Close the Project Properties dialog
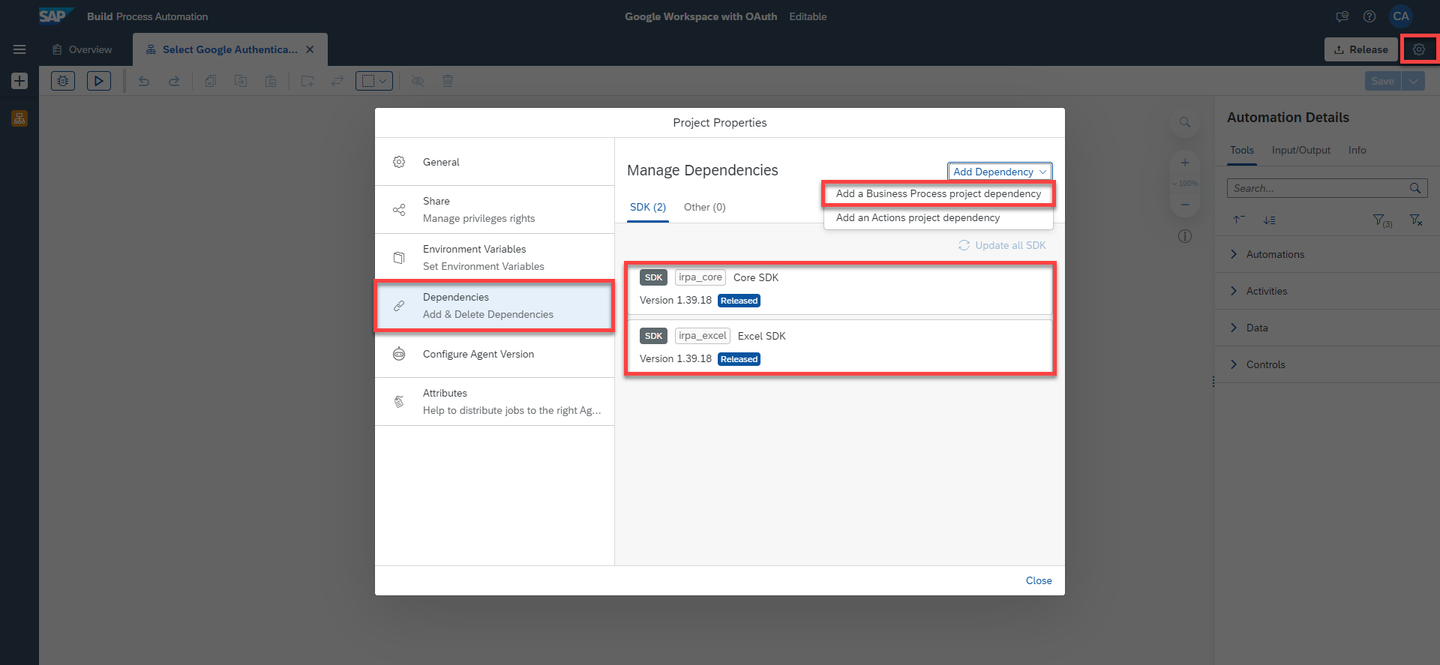The width and height of the screenshot is (1440, 665). click(x=1039, y=581)
